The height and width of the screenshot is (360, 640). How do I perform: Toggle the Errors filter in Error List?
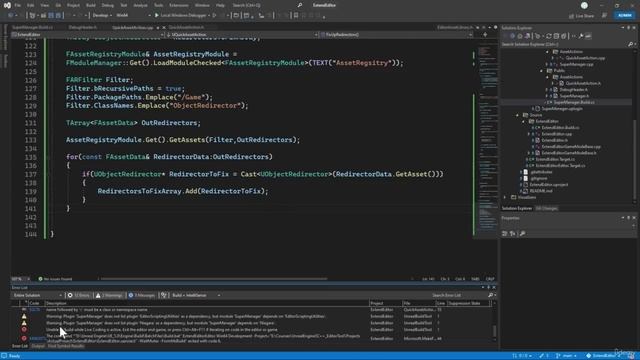click(x=78, y=295)
